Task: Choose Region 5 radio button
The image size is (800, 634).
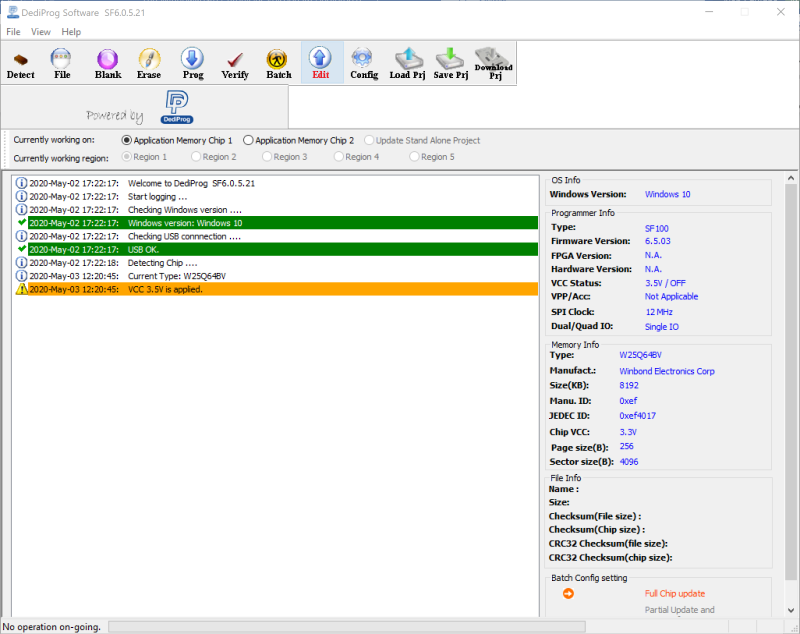Action: [x=414, y=157]
